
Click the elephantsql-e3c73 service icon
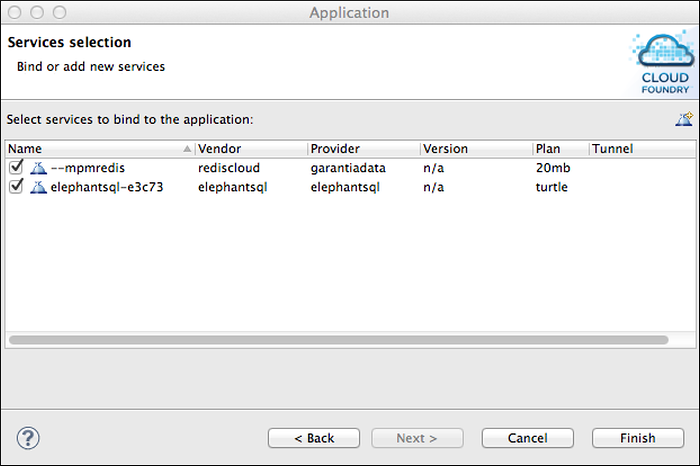38,187
